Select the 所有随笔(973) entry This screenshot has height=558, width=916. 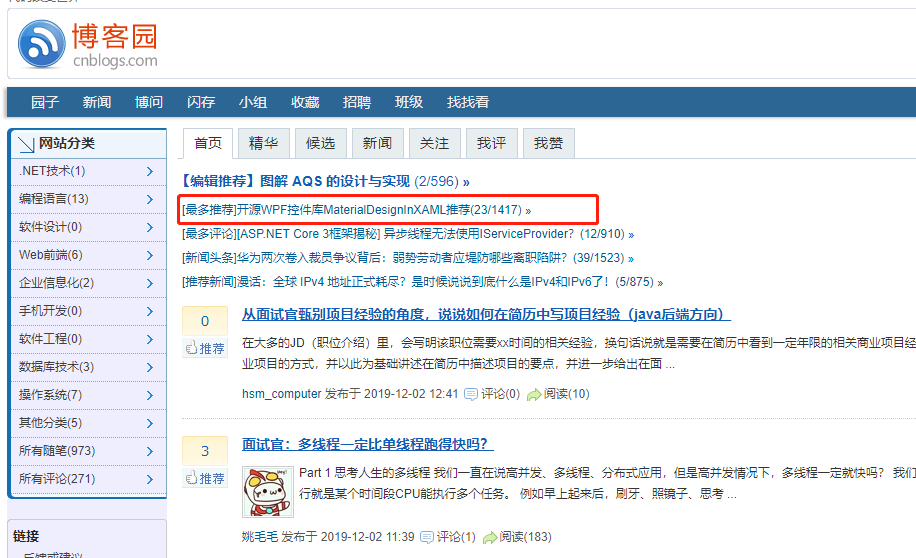(x=57, y=452)
